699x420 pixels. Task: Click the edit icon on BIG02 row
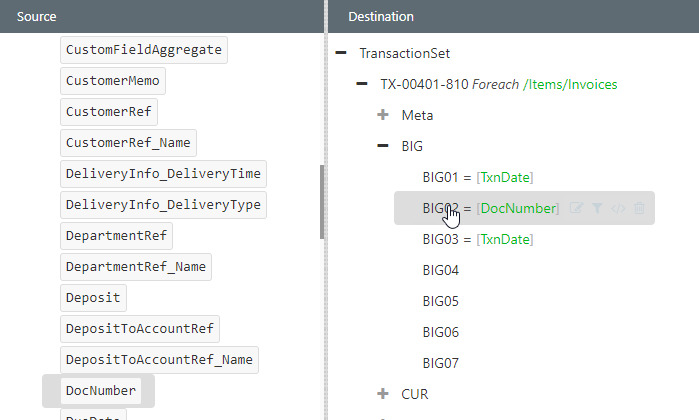click(x=576, y=208)
